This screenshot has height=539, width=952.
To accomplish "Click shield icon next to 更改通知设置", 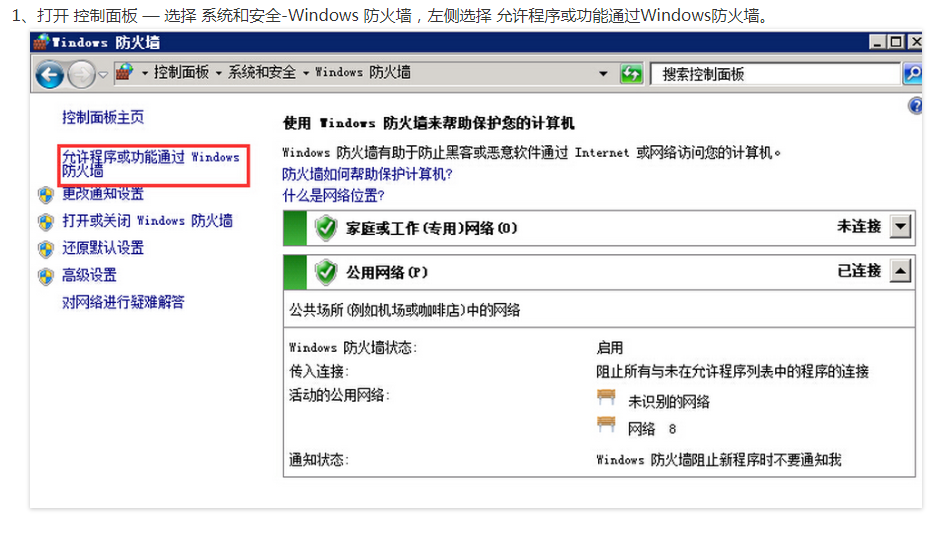I will (x=46, y=195).
